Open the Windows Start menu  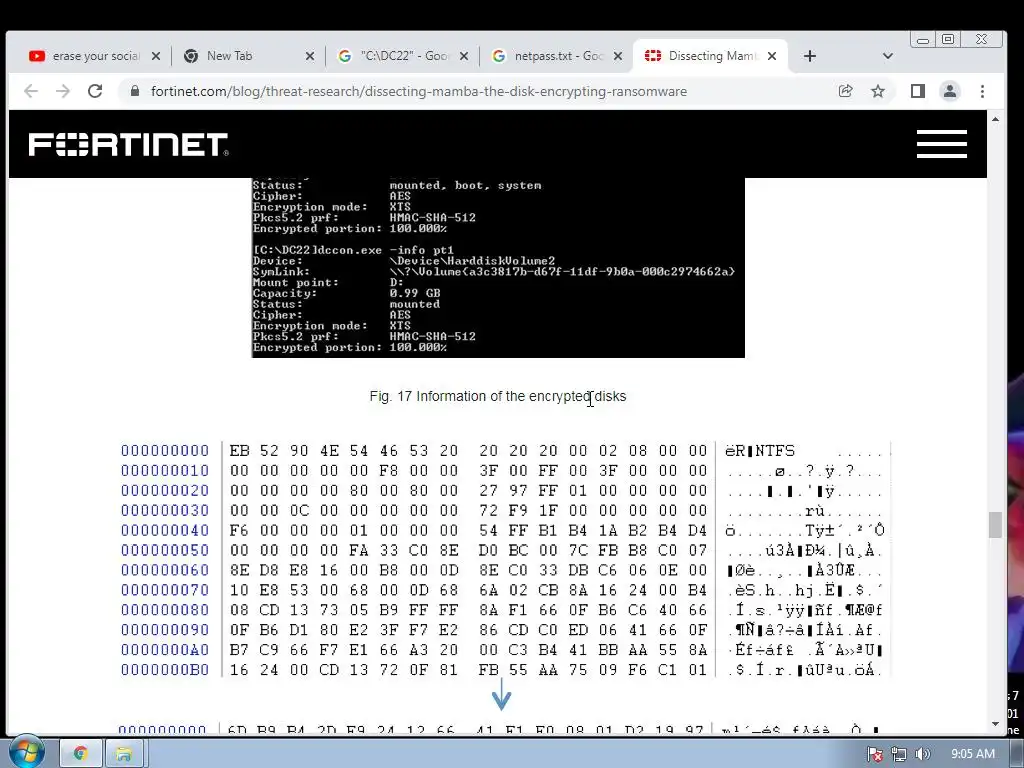[27, 752]
